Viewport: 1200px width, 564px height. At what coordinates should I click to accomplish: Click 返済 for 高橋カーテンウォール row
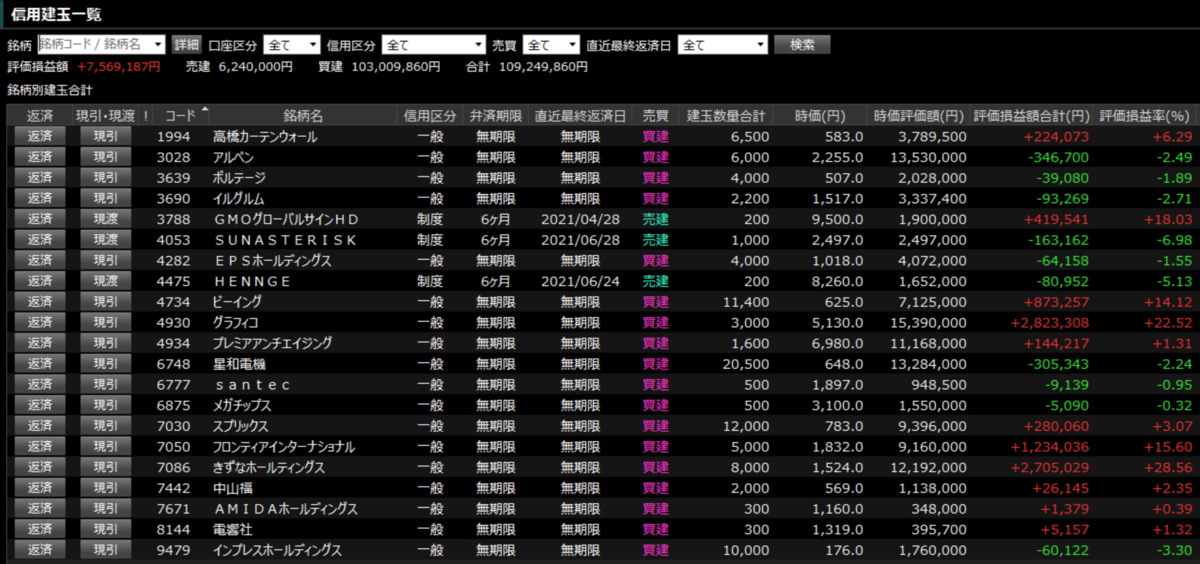coord(40,136)
